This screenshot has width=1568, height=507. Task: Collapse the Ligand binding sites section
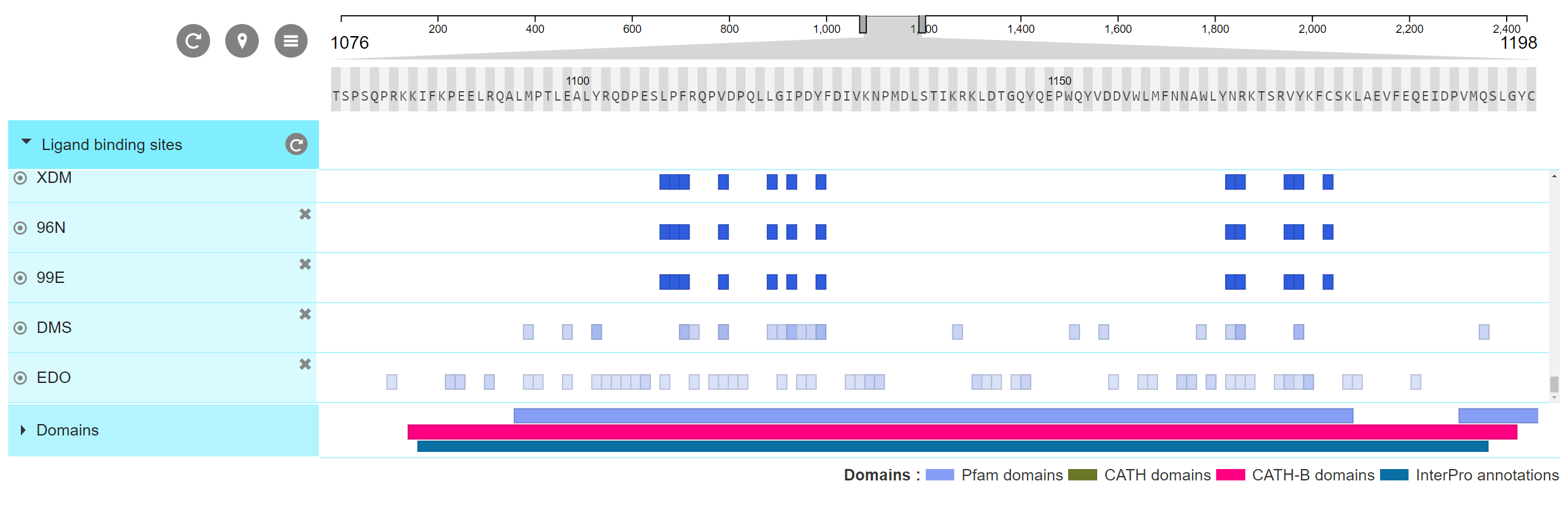(x=26, y=142)
